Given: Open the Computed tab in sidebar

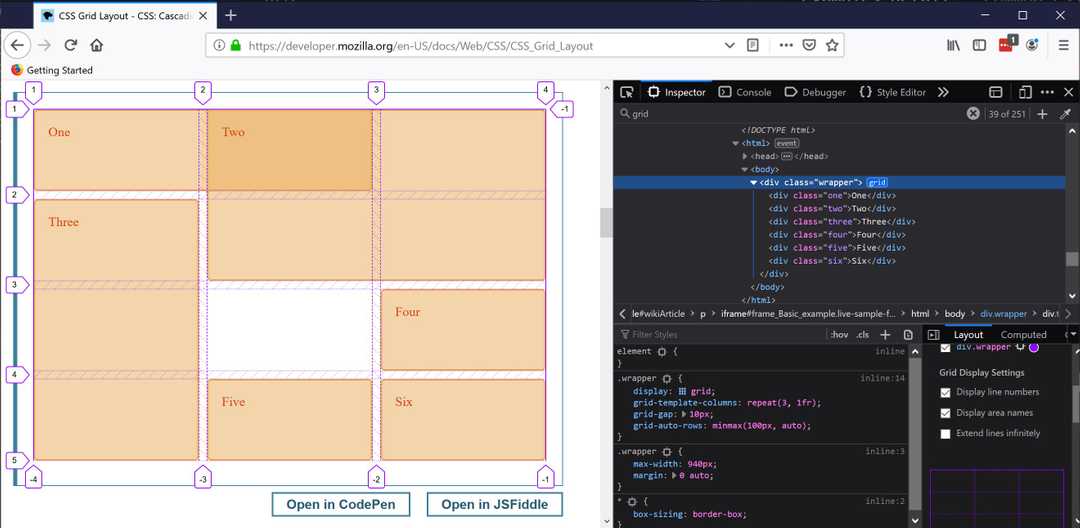Looking at the screenshot, I should coord(1023,335).
